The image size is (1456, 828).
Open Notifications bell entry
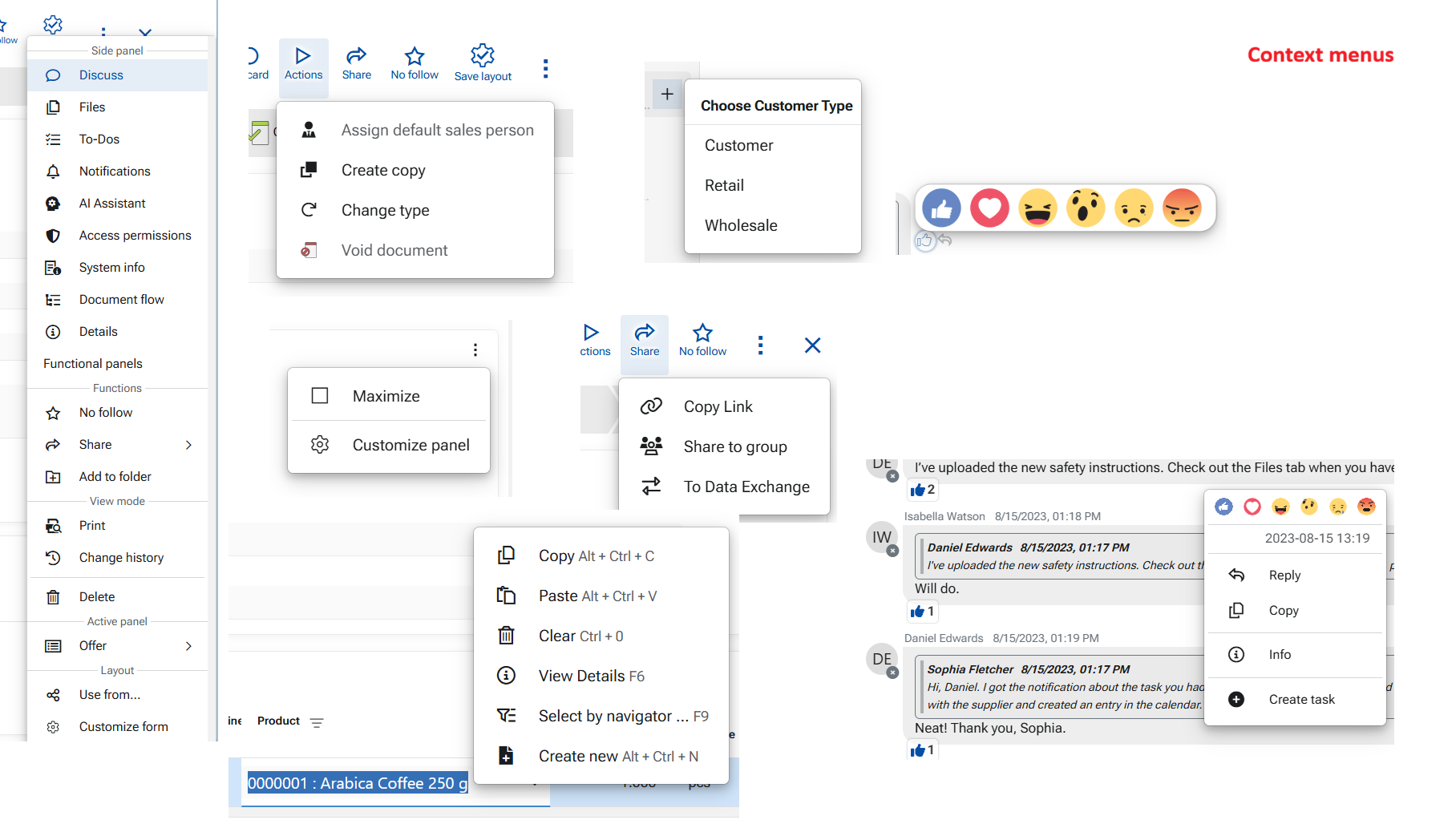(117, 172)
